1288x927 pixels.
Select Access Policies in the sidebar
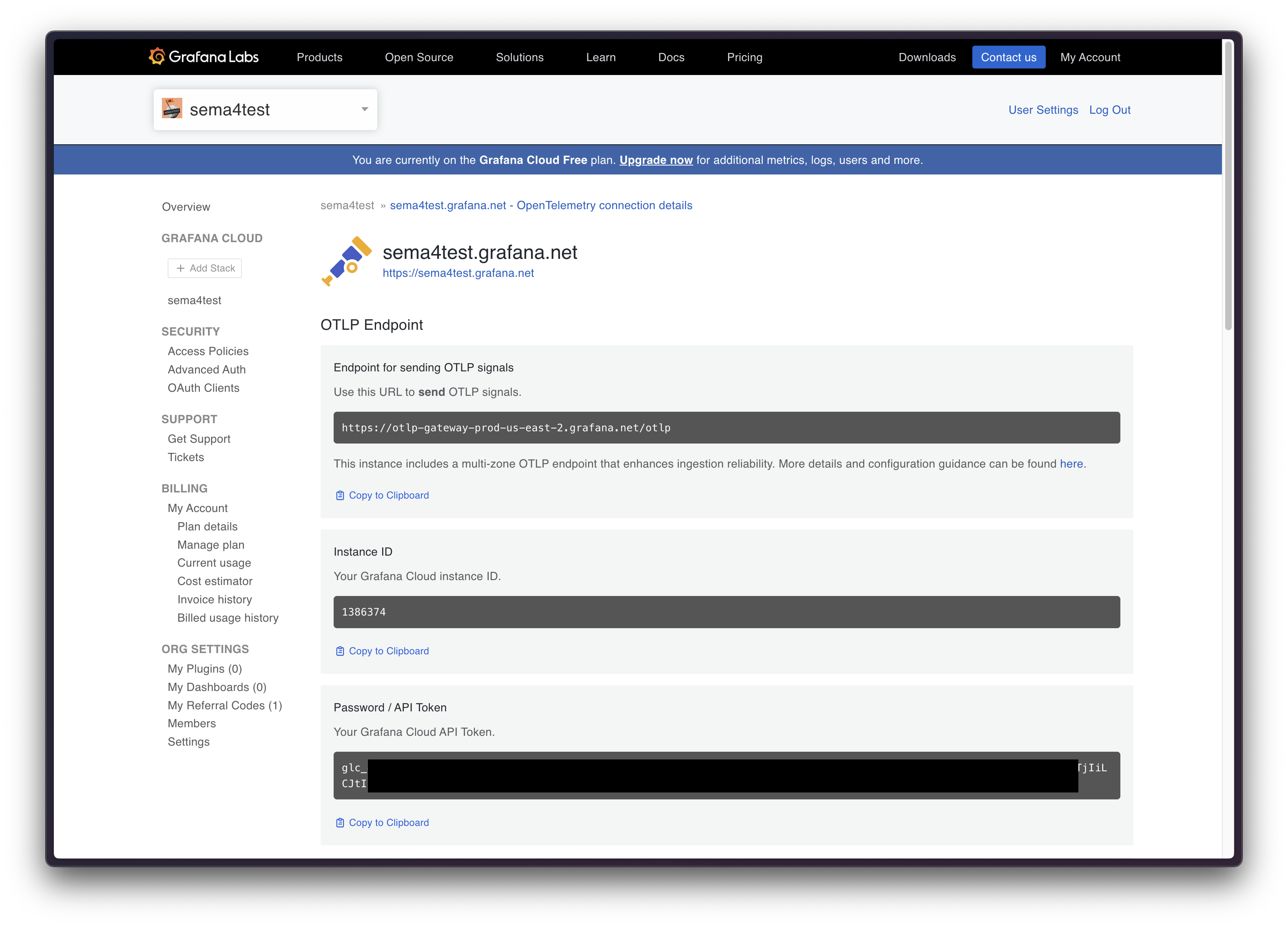pyautogui.click(x=208, y=351)
